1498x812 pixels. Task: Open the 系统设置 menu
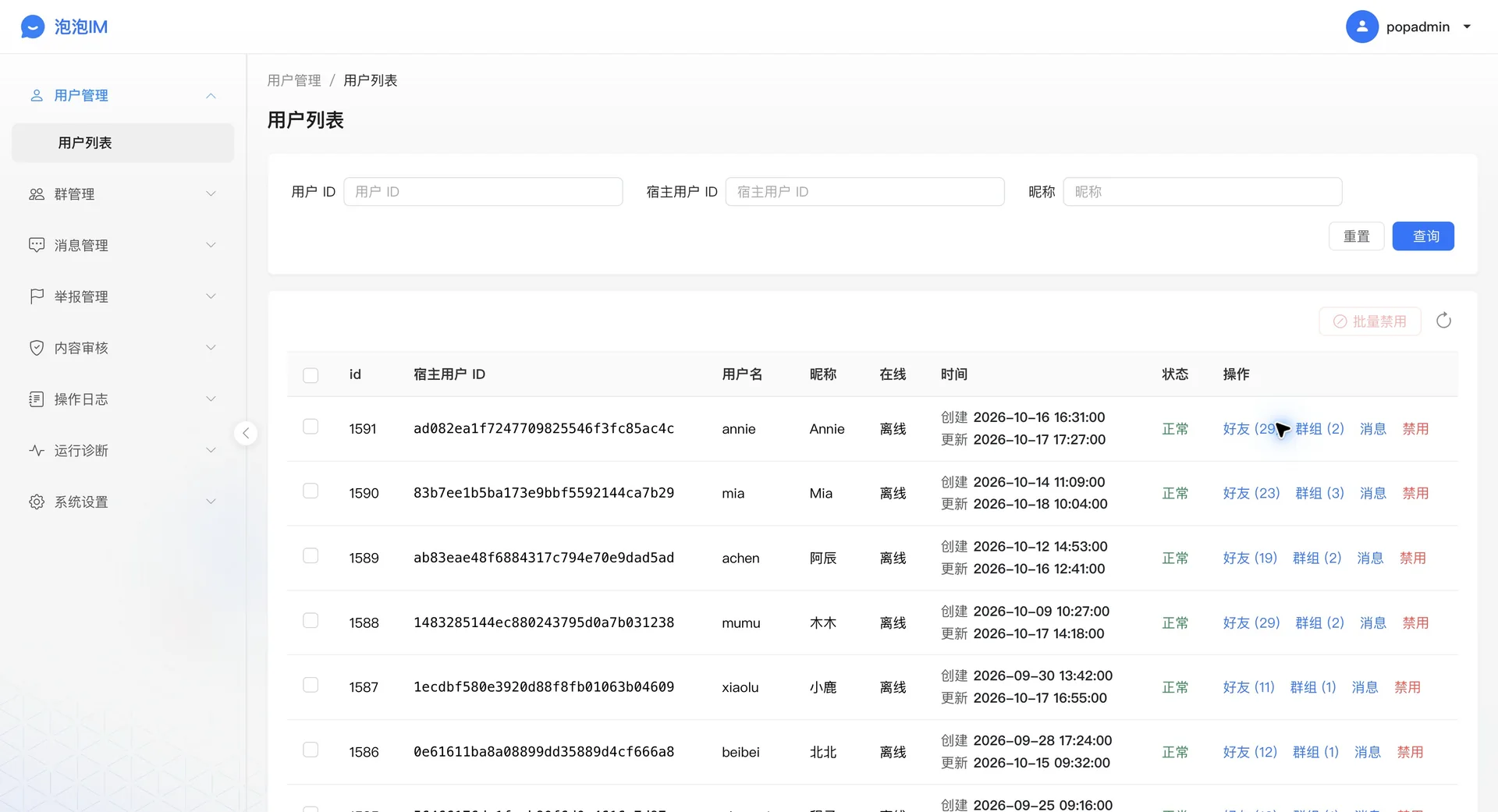click(x=123, y=502)
